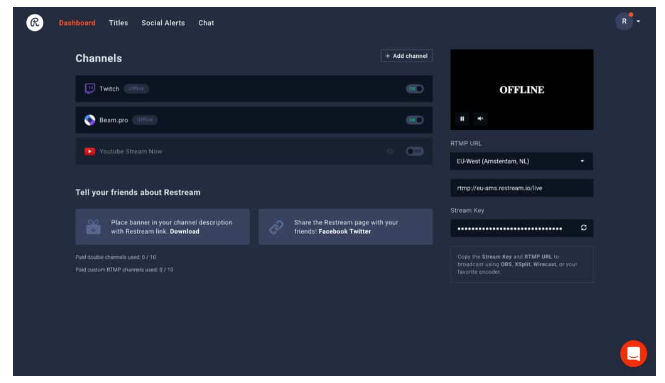
Task: Click the Beam.pro channel name
Action: pyautogui.click(x=114, y=120)
